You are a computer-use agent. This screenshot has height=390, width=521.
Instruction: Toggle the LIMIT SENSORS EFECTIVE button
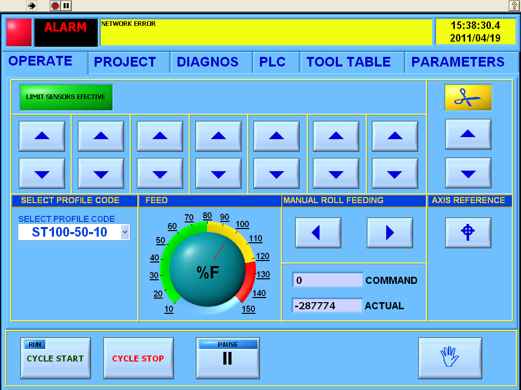(x=66, y=97)
